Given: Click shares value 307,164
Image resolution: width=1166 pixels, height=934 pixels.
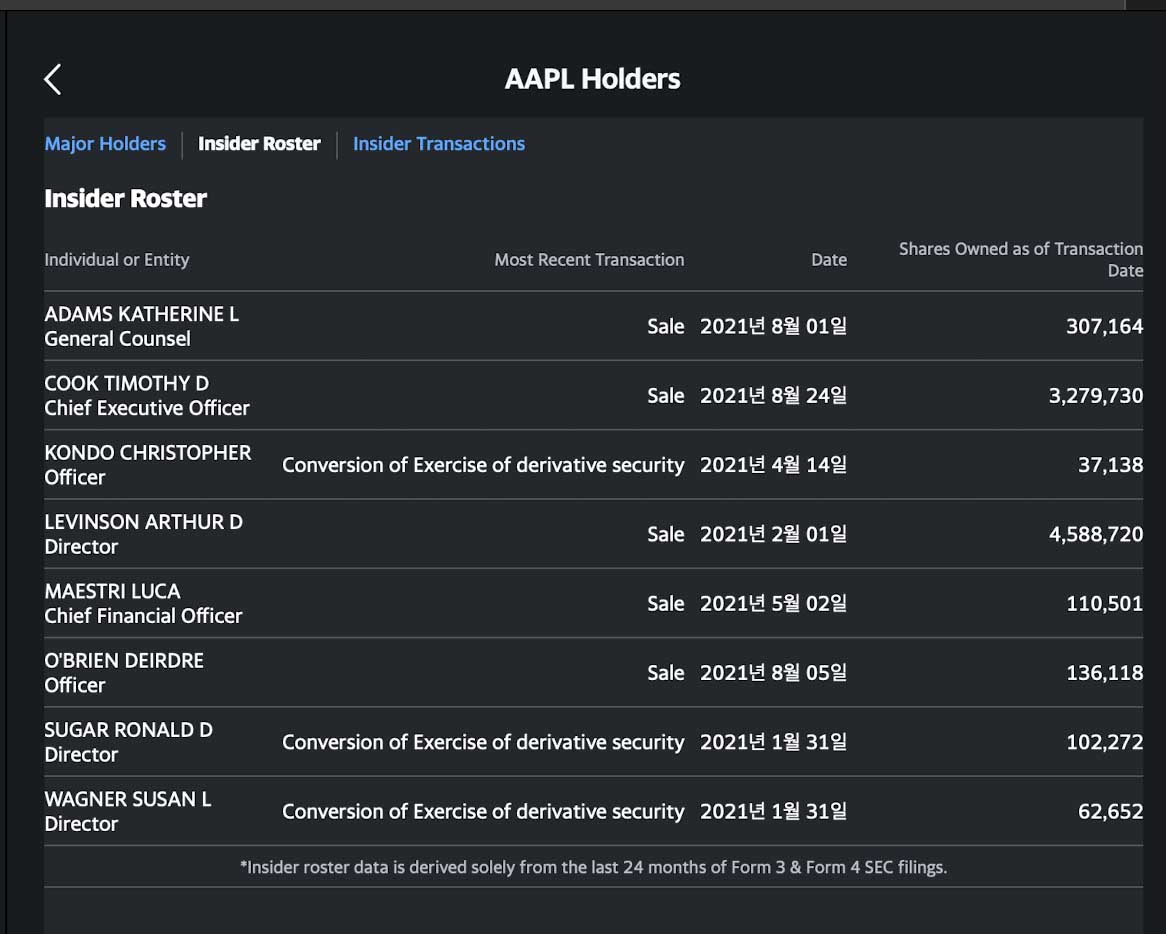Looking at the screenshot, I should tap(1104, 326).
